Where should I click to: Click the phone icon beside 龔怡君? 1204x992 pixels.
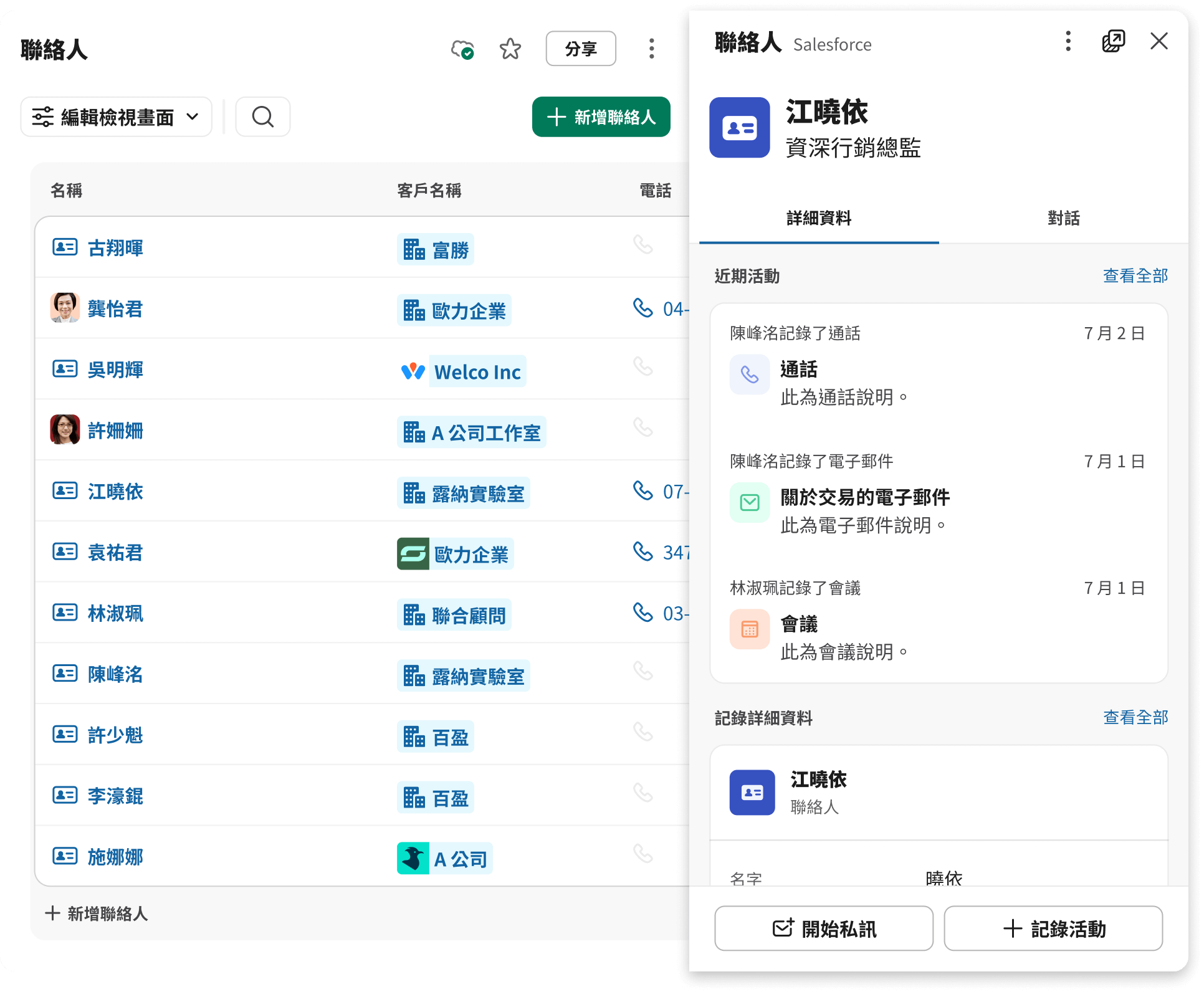point(643,308)
